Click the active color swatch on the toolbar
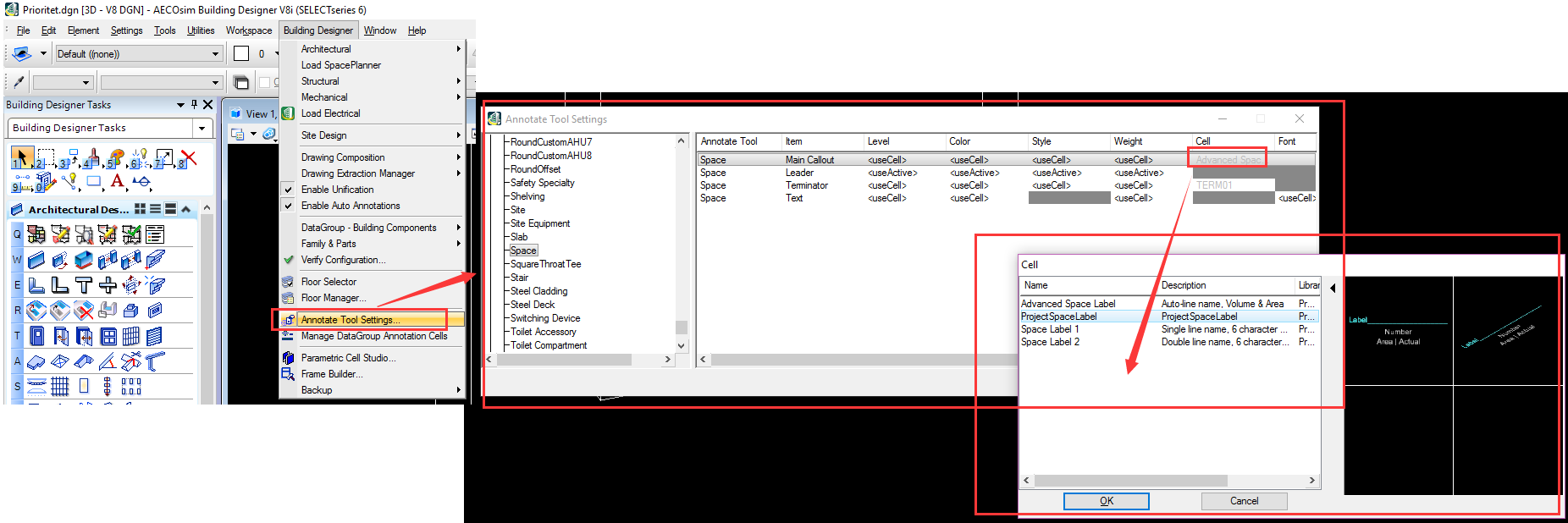The width and height of the screenshot is (1568, 523). 241,54
